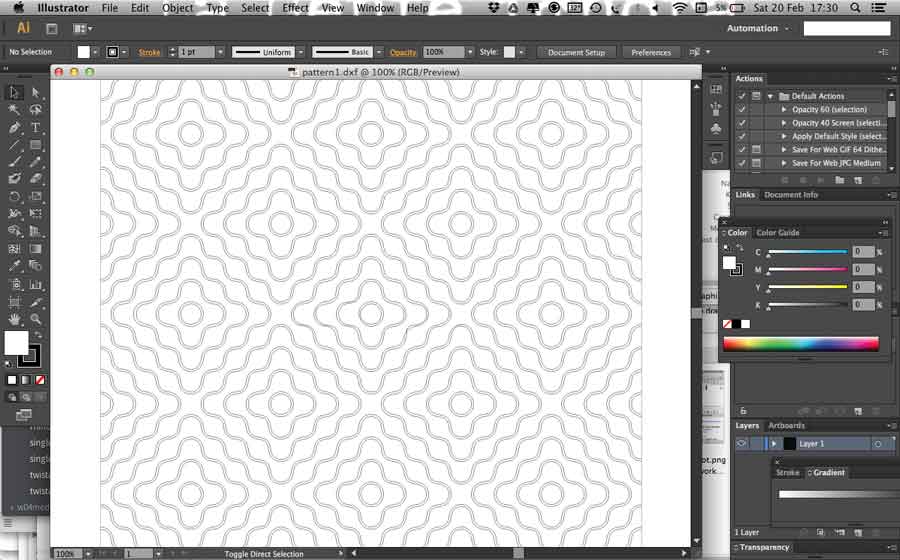Open the Object menu

(x=177, y=8)
